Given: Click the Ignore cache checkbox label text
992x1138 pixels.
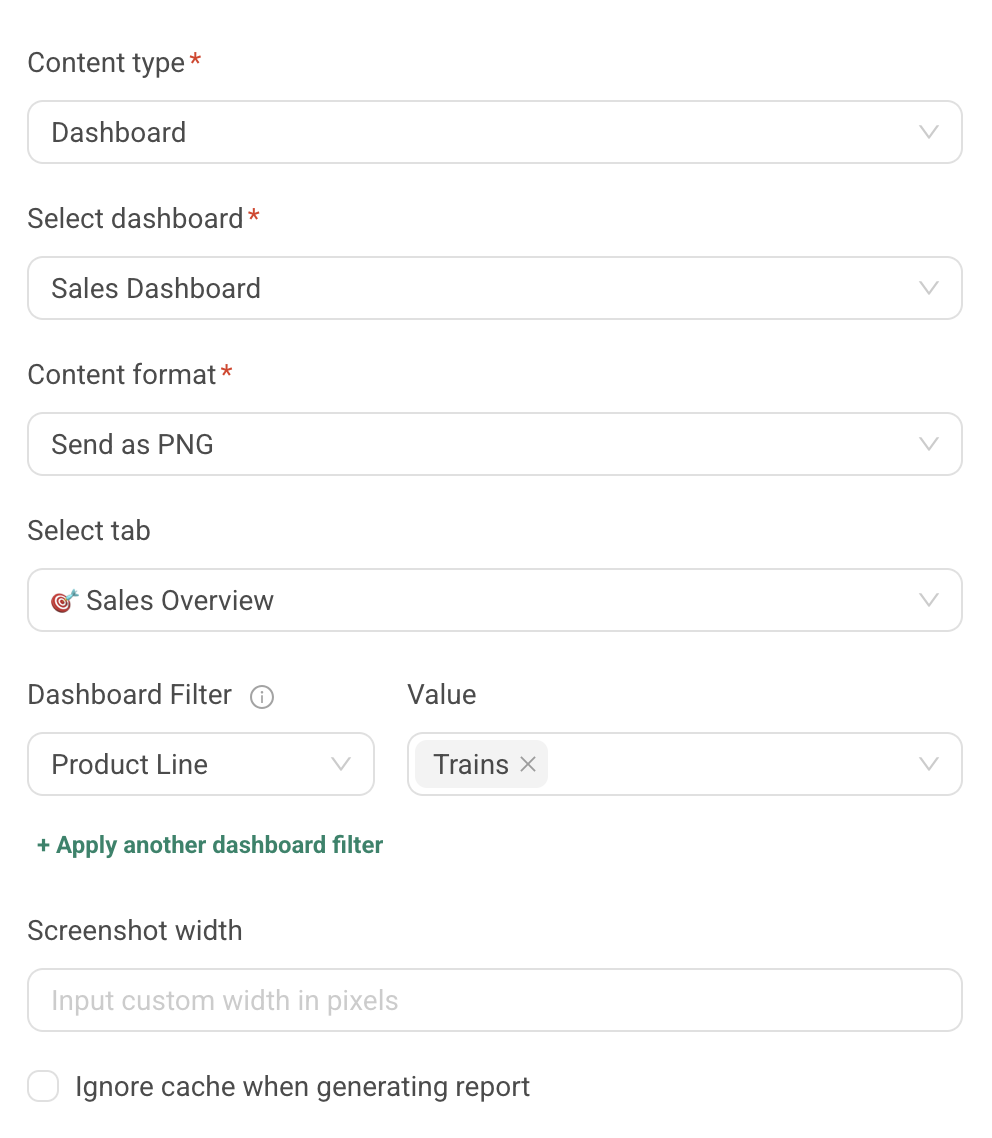Looking at the screenshot, I should 303,1086.
